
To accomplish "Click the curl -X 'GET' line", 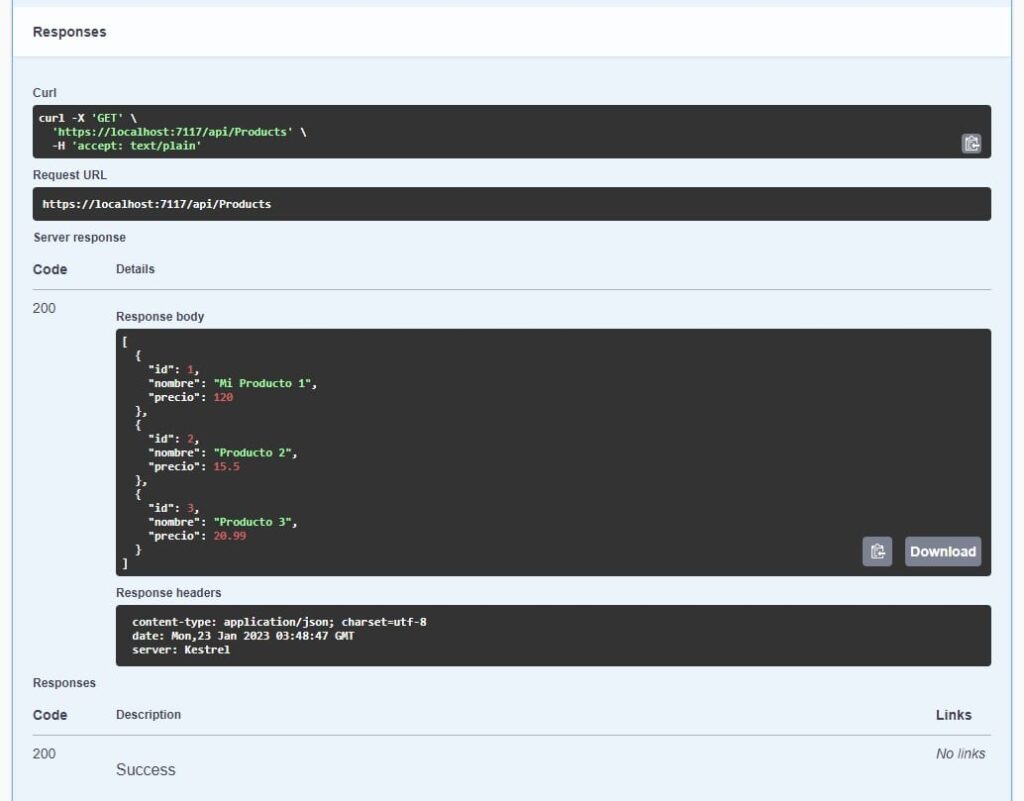I will tap(88, 118).
